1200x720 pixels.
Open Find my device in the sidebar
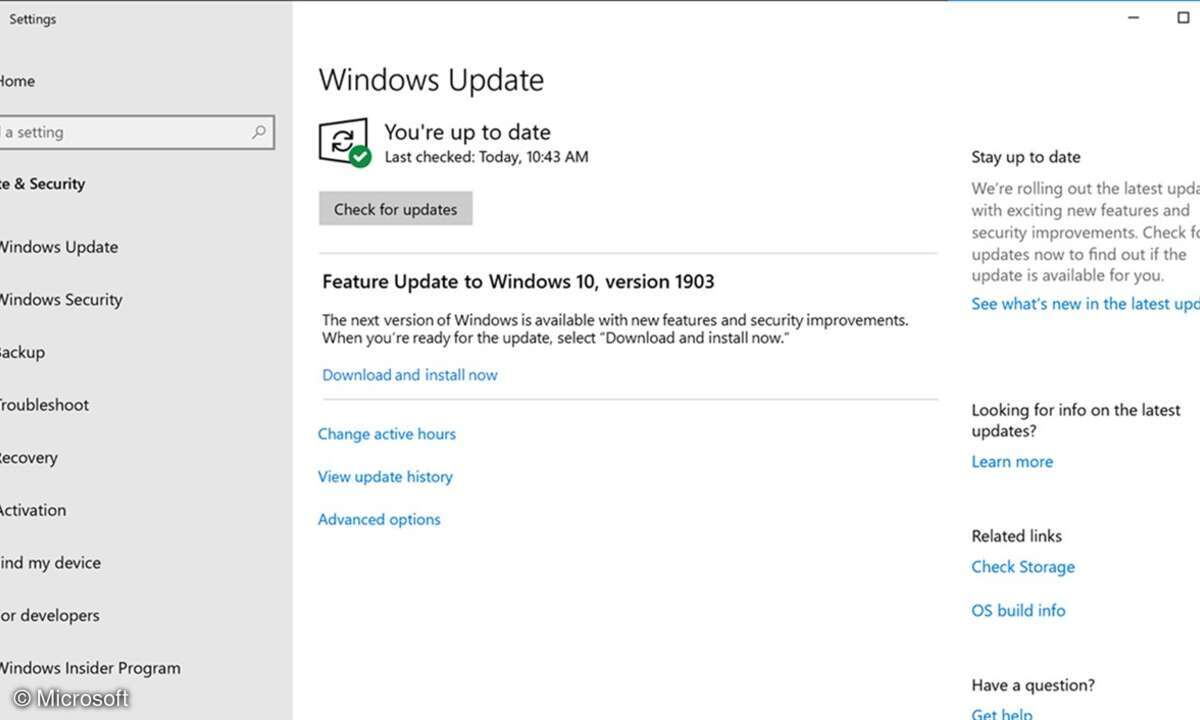[50, 563]
